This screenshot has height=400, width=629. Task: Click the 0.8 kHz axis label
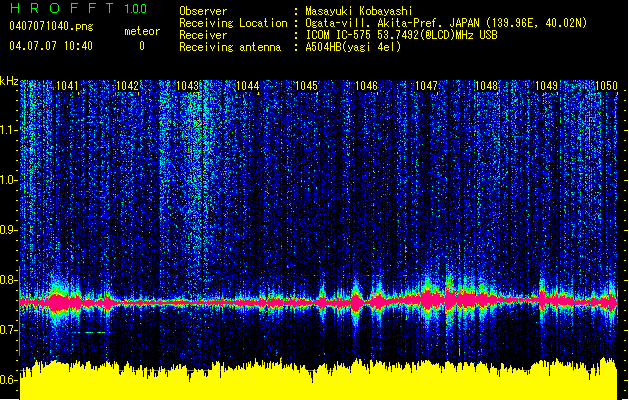point(8,280)
